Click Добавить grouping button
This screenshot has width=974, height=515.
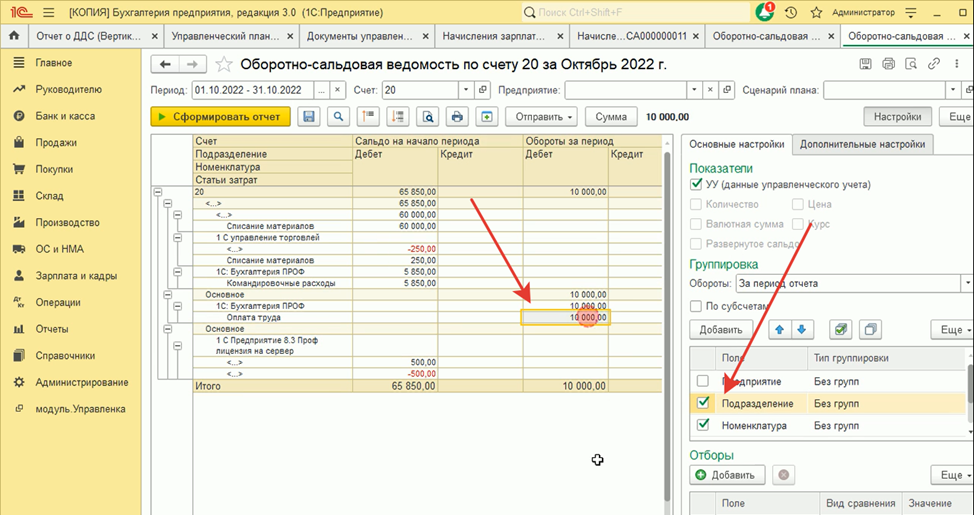pyautogui.click(x=721, y=330)
